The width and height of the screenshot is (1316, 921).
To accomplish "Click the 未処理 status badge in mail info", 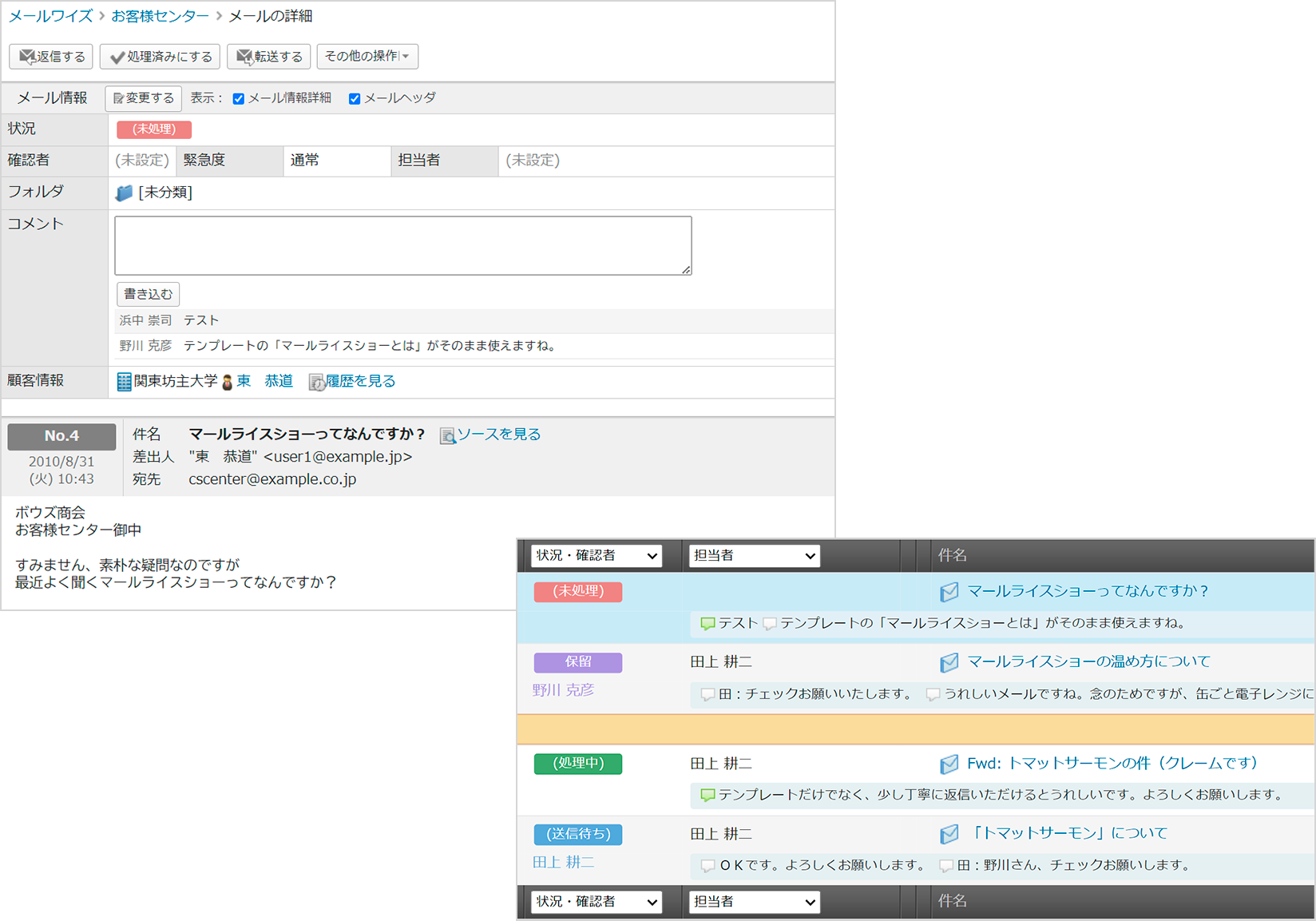I will point(154,129).
